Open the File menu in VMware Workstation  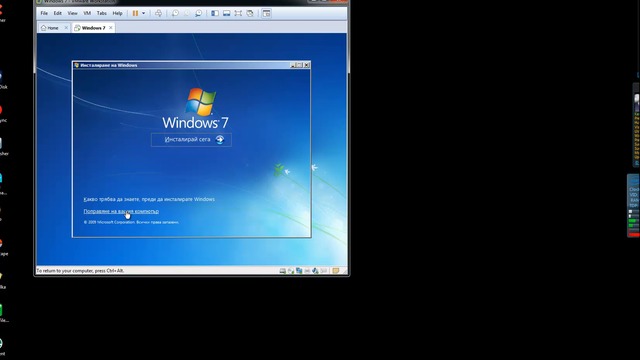(44, 13)
